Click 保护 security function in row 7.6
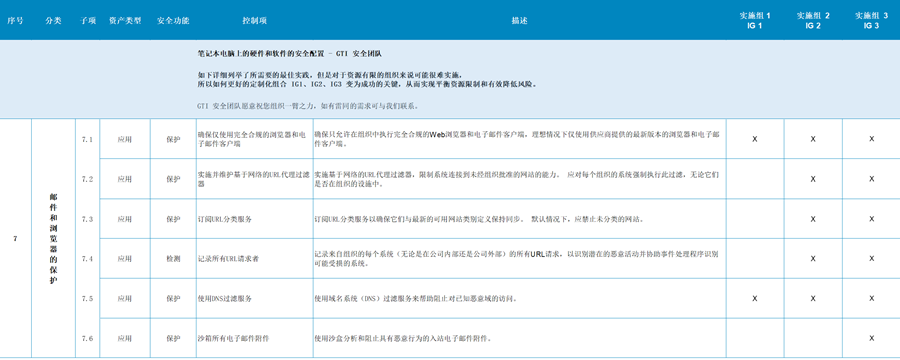The height and width of the screenshot is (360, 900). 173,338
